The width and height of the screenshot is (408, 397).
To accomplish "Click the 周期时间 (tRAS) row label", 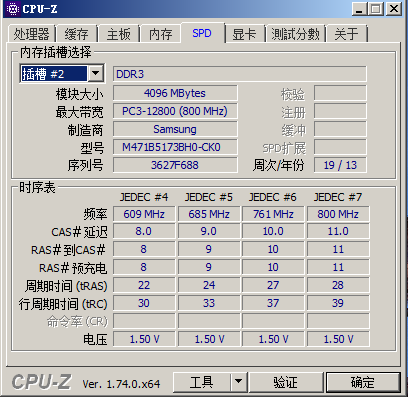I will pos(66,286).
